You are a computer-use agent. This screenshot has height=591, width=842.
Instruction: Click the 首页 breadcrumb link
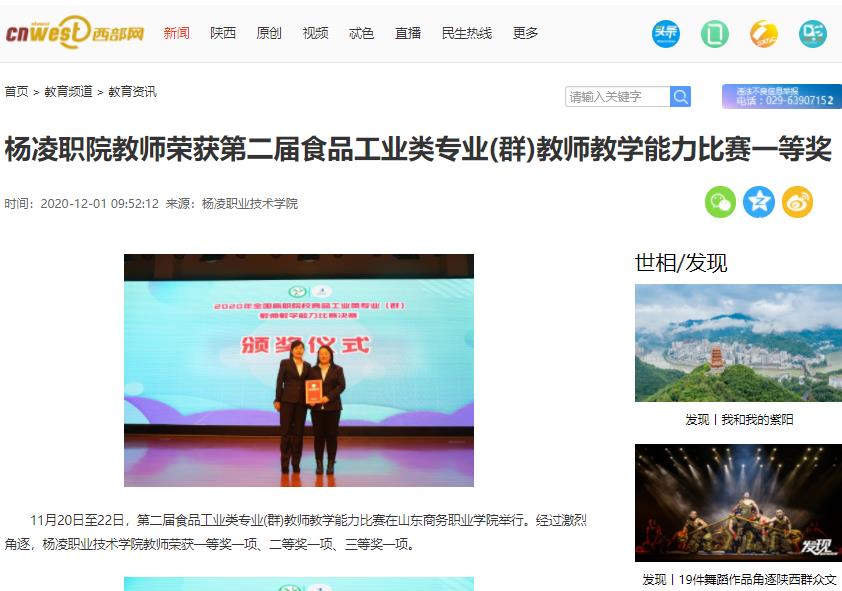coord(17,92)
